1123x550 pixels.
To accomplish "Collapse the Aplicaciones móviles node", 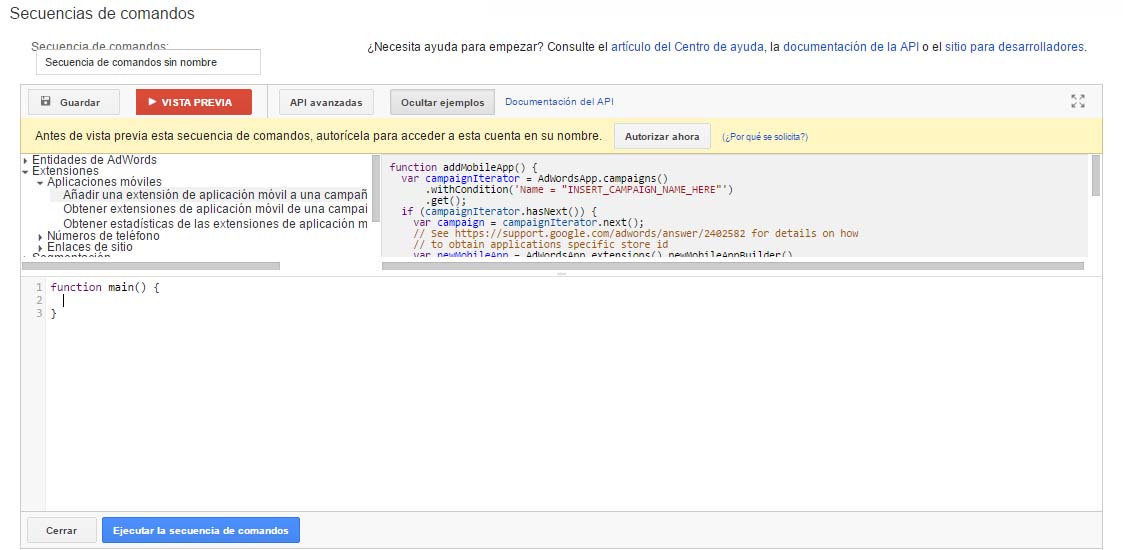I will [40, 183].
